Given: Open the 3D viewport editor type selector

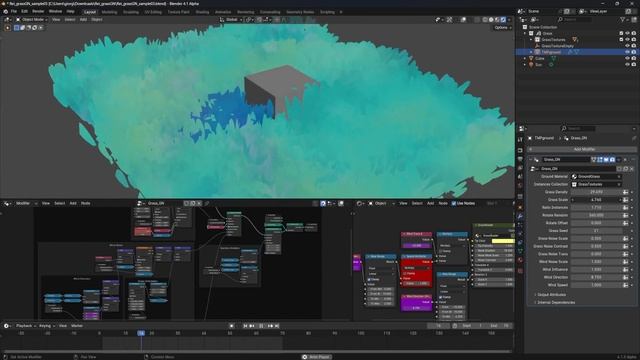Looking at the screenshot, I should point(7,20).
